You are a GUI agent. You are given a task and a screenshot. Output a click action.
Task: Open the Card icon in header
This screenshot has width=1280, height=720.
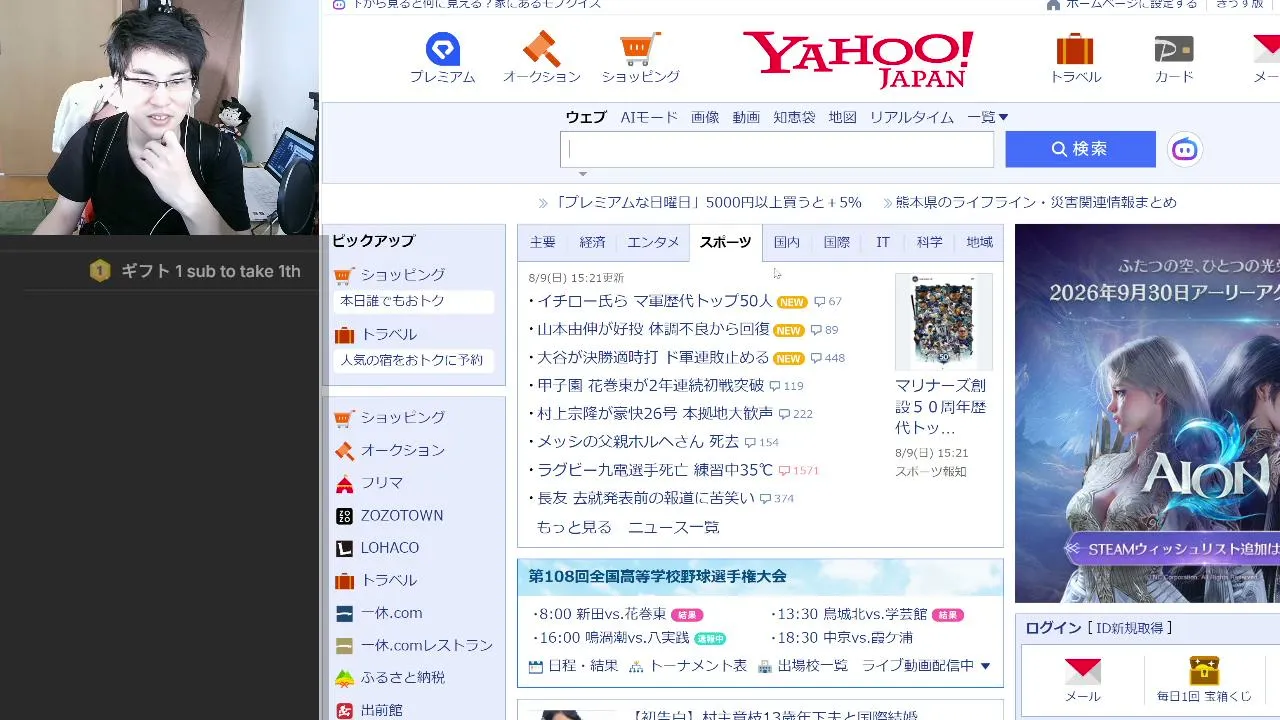1174,48
